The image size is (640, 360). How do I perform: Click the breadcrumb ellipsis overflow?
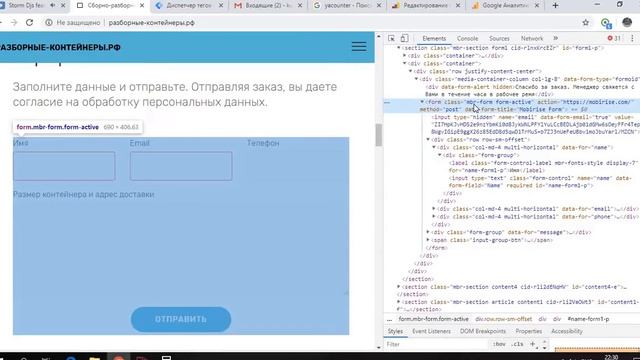(x=389, y=319)
